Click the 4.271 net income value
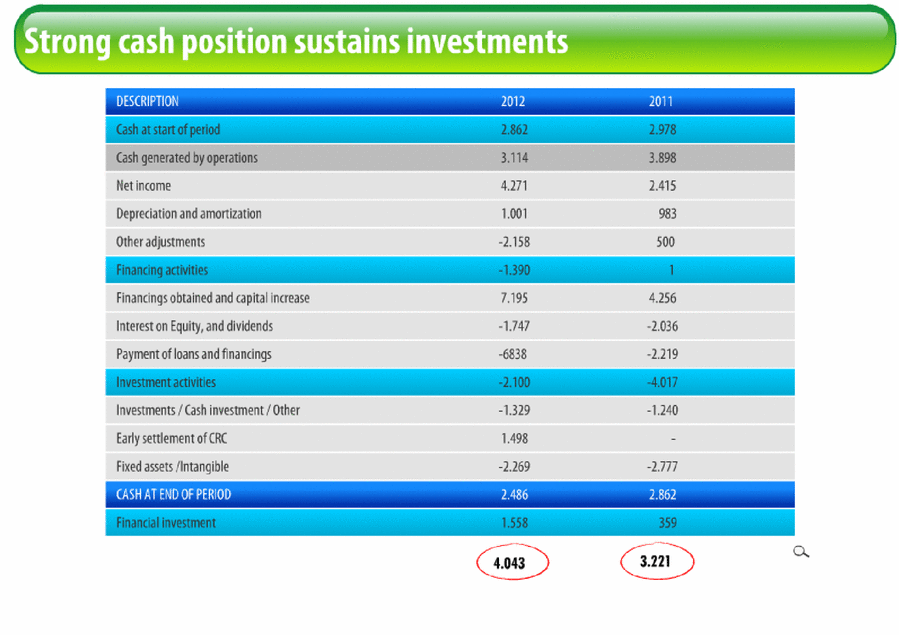This screenshot has width=899, height=635. click(x=514, y=186)
